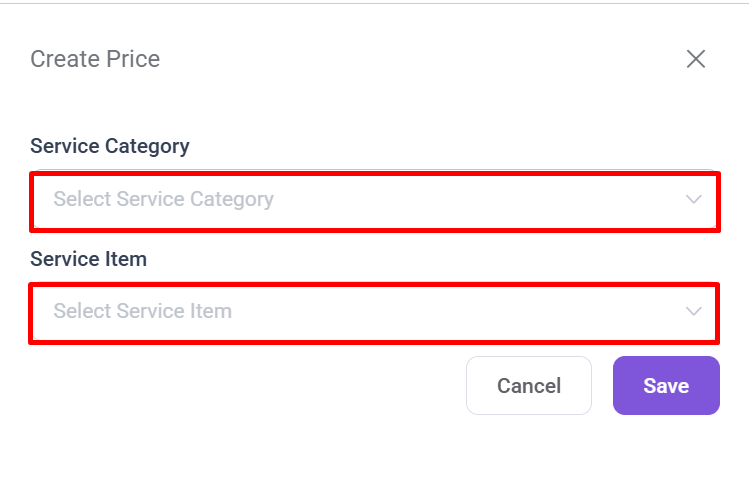Show the service category options list
Screen dimensions: 749x504
(x=374, y=200)
